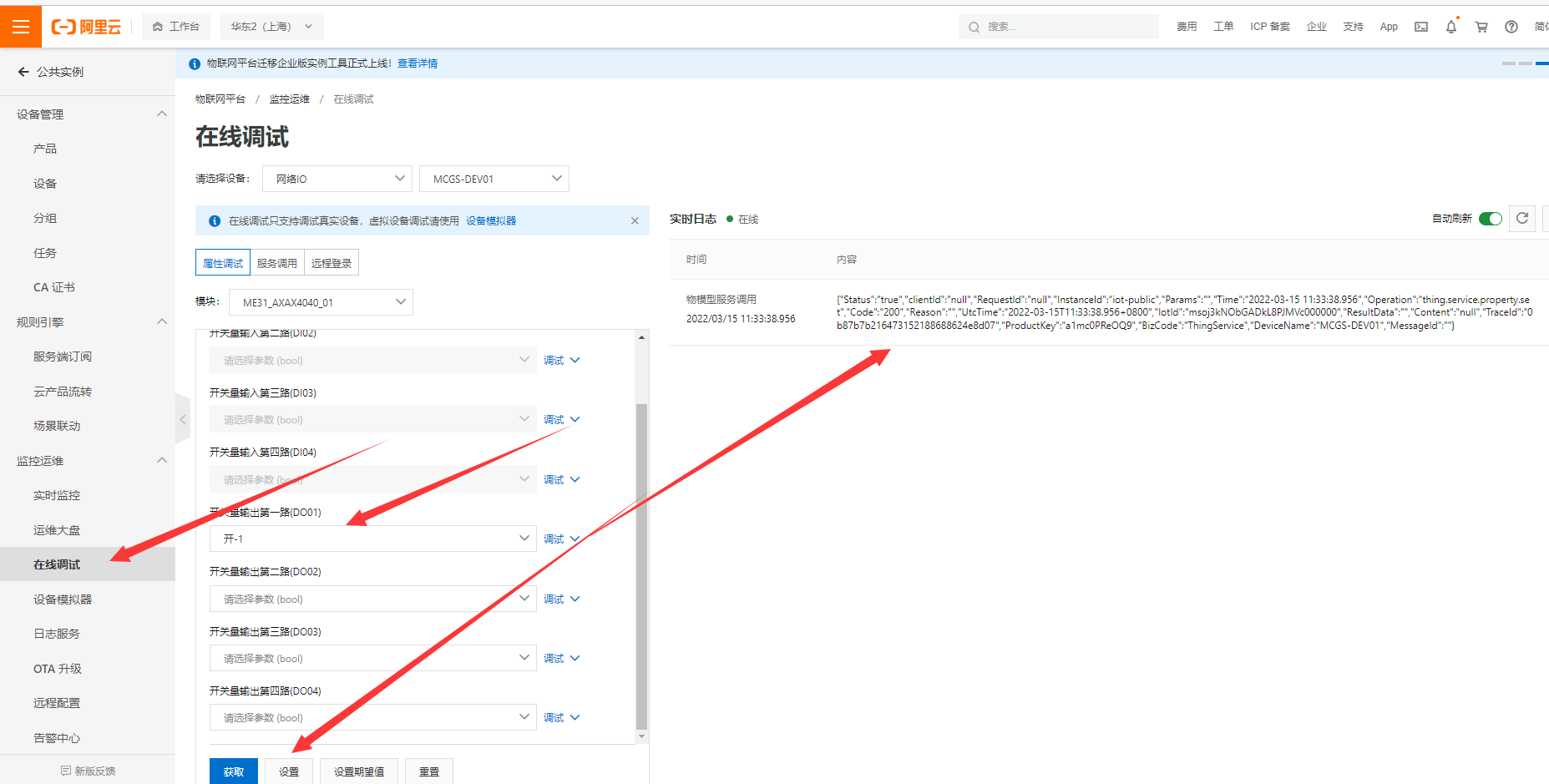Open the Cloud Shell terminal icon
The width and height of the screenshot is (1549, 784).
point(1421,27)
